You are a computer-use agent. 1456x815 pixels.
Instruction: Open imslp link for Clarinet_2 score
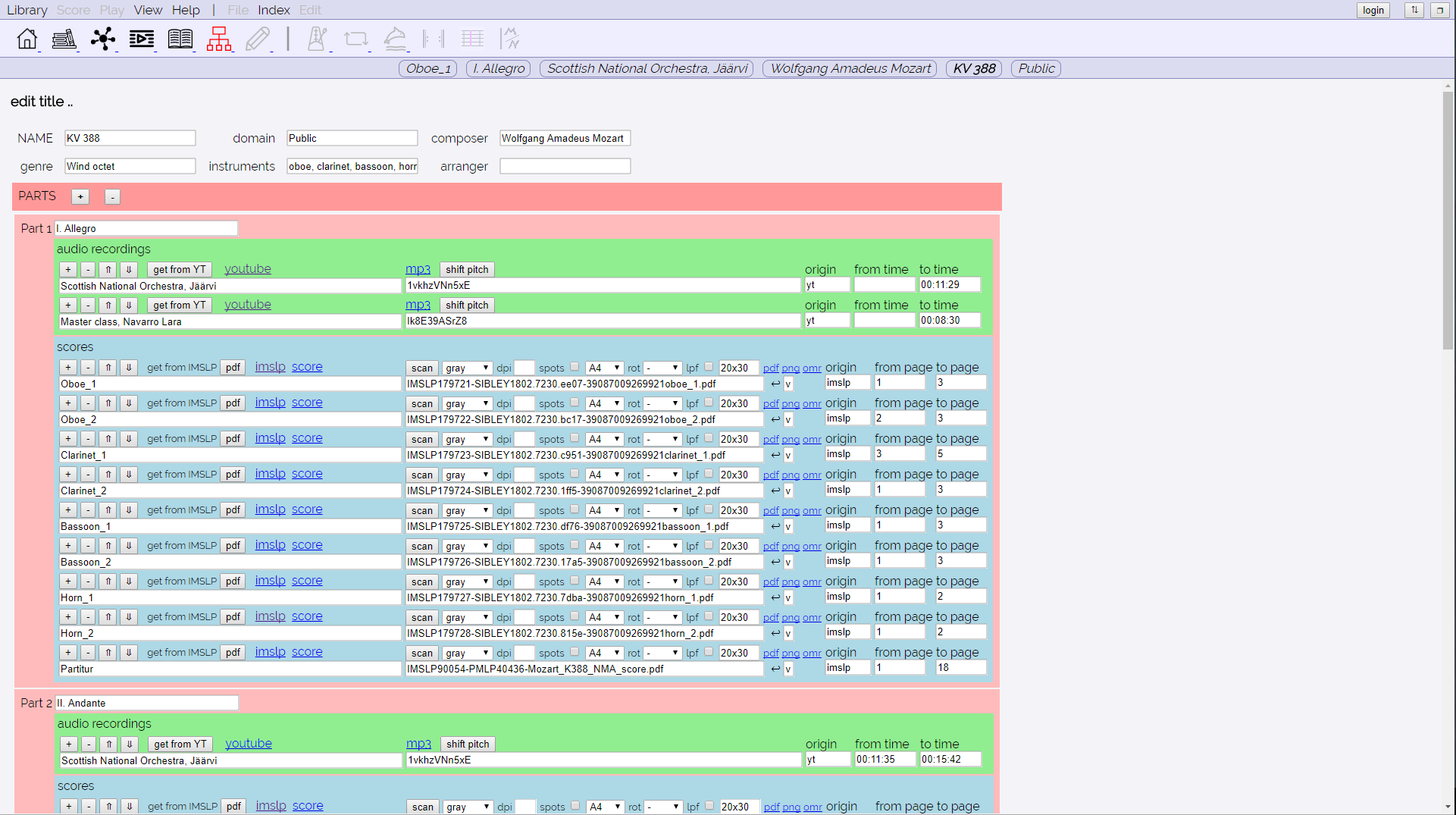(x=270, y=474)
